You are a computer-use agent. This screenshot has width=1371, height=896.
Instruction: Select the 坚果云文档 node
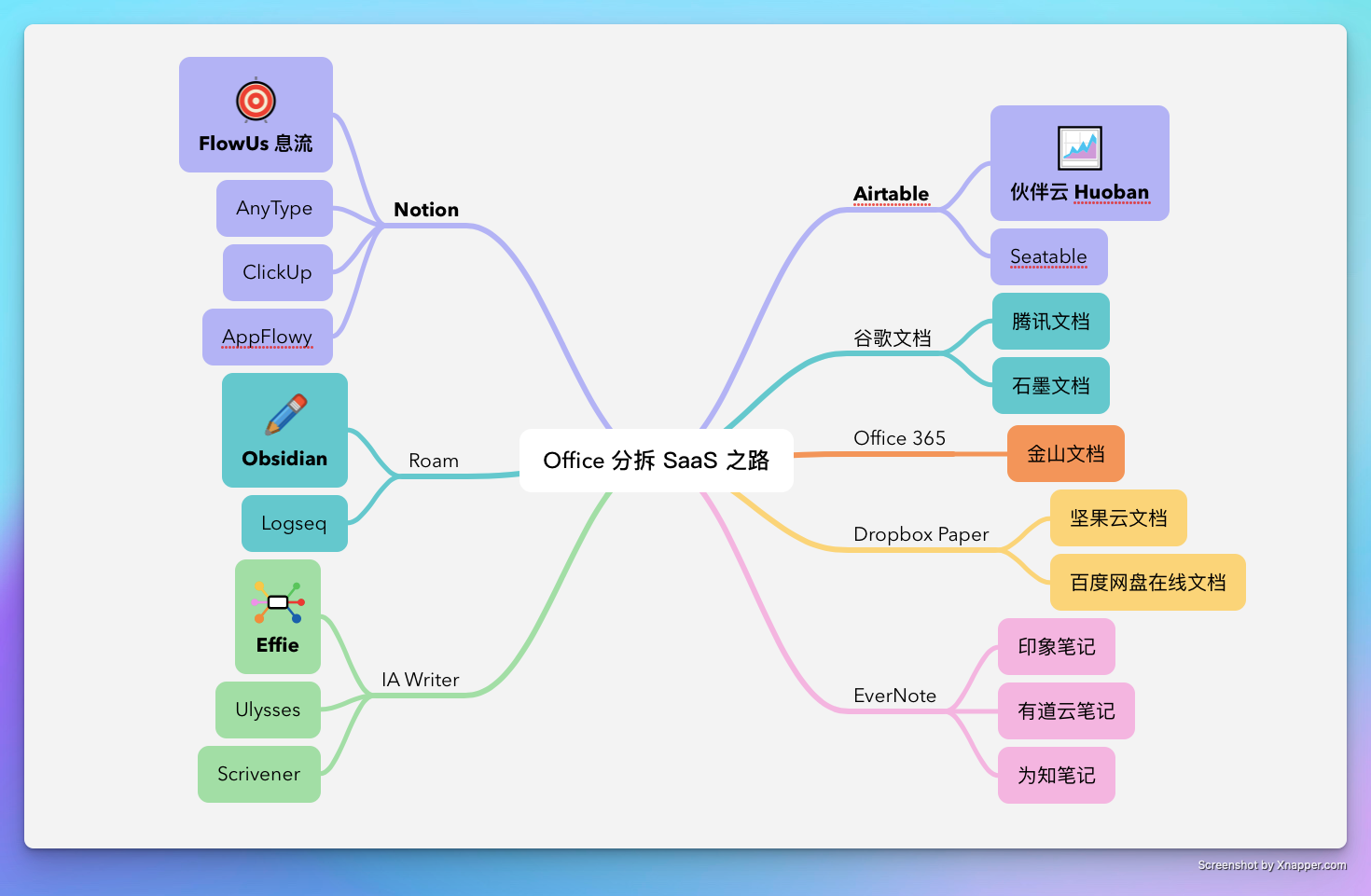coord(1119,517)
